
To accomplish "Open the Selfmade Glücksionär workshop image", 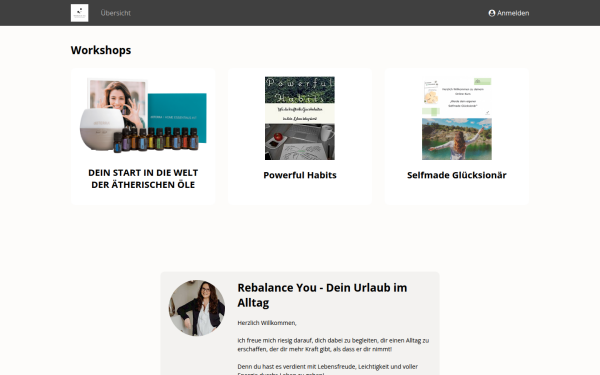I will click(x=457, y=118).
